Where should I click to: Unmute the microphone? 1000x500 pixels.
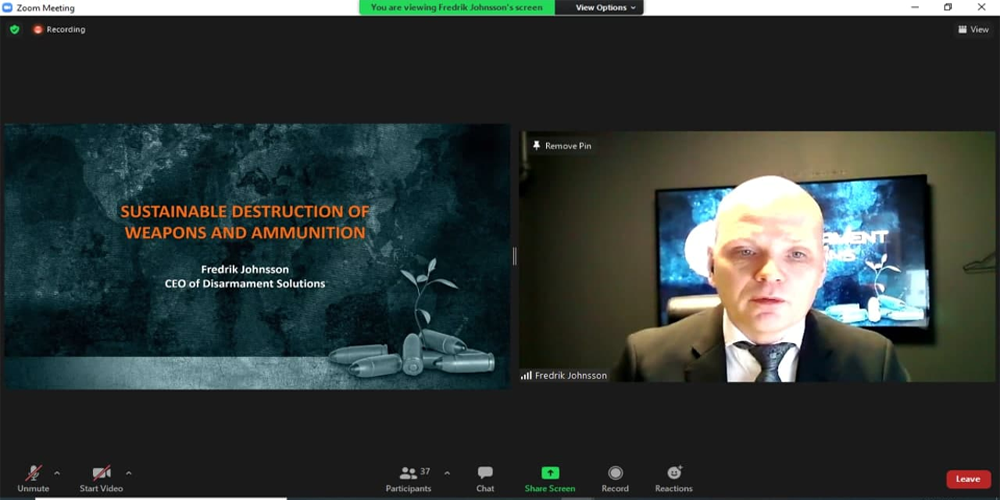click(x=33, y=478)
